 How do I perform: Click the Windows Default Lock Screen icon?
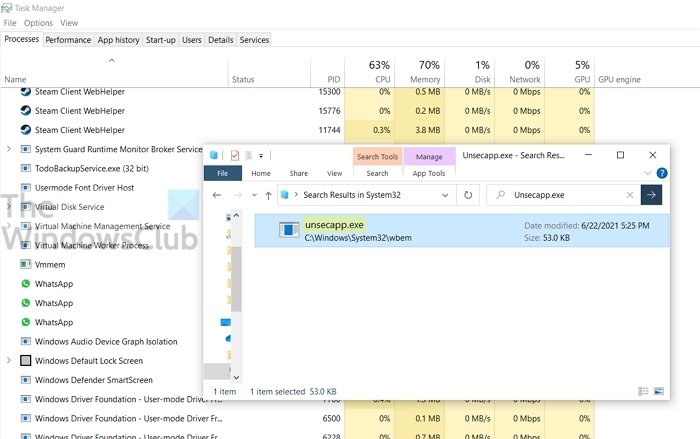[25, 360]
